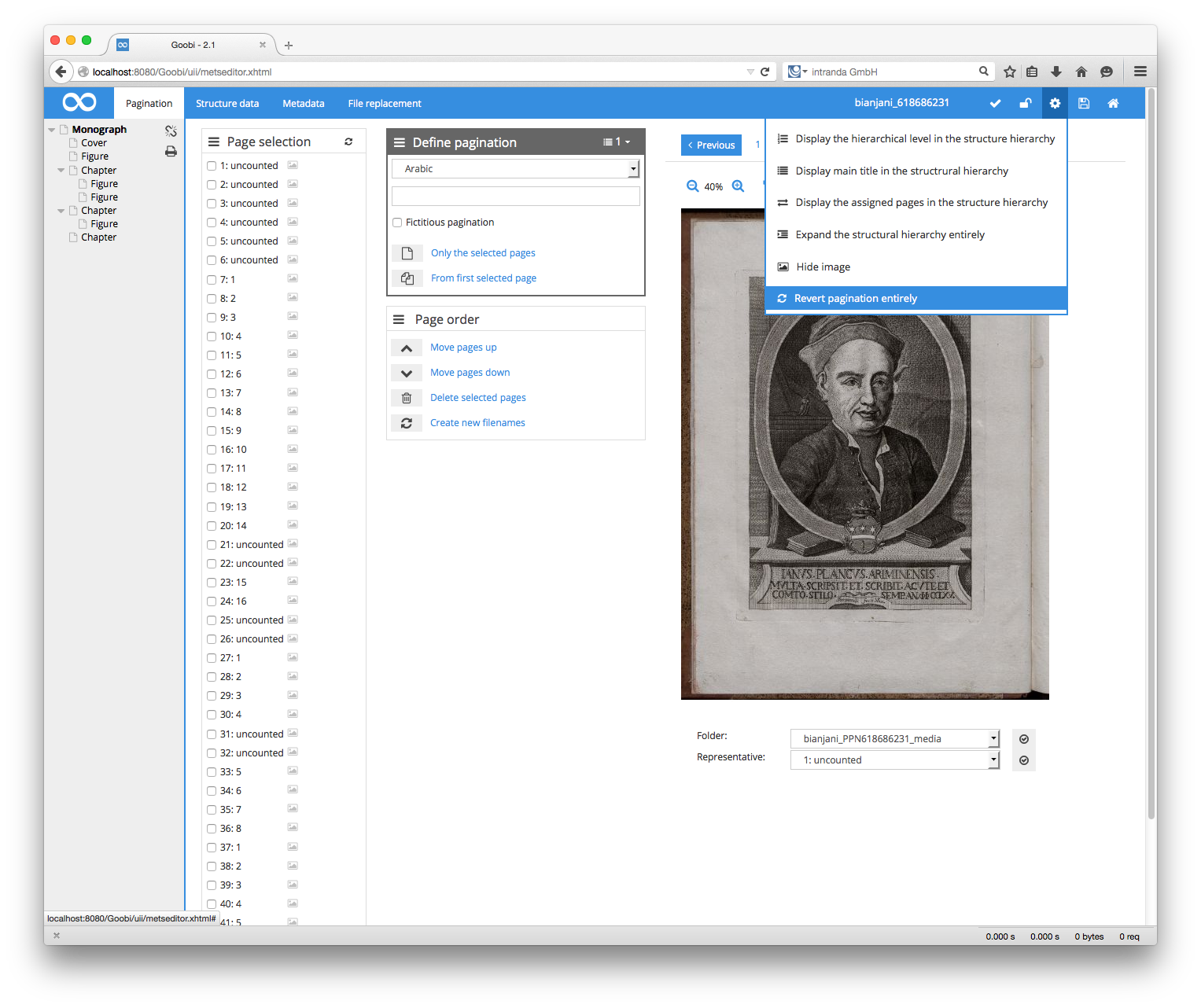Open the Define pagination column count dropdown

(x=617, y=142)
